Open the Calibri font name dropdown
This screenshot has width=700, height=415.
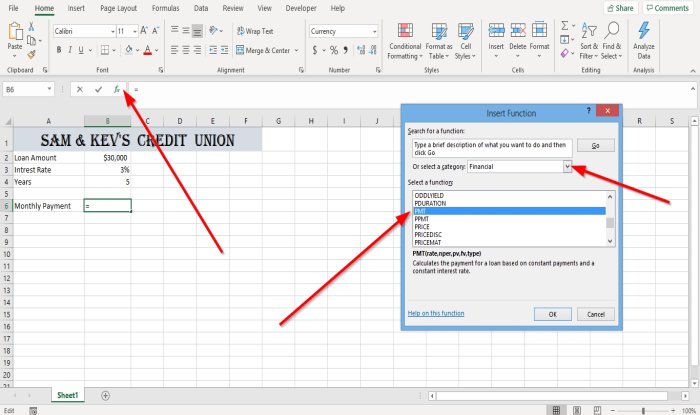(112, 31)
